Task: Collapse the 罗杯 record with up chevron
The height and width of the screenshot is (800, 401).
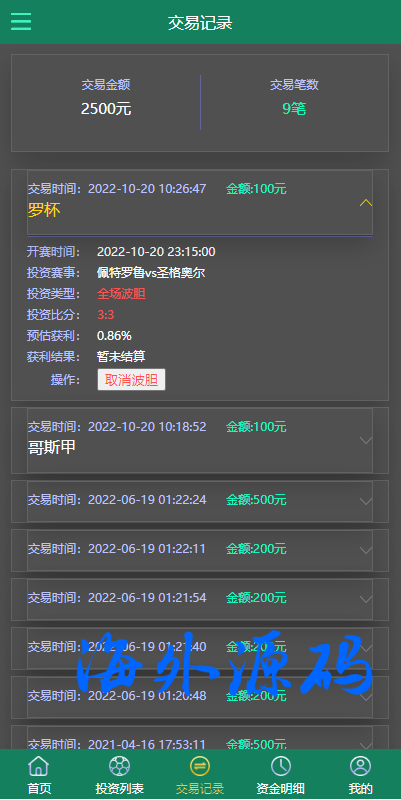Action: coord(366,203)
